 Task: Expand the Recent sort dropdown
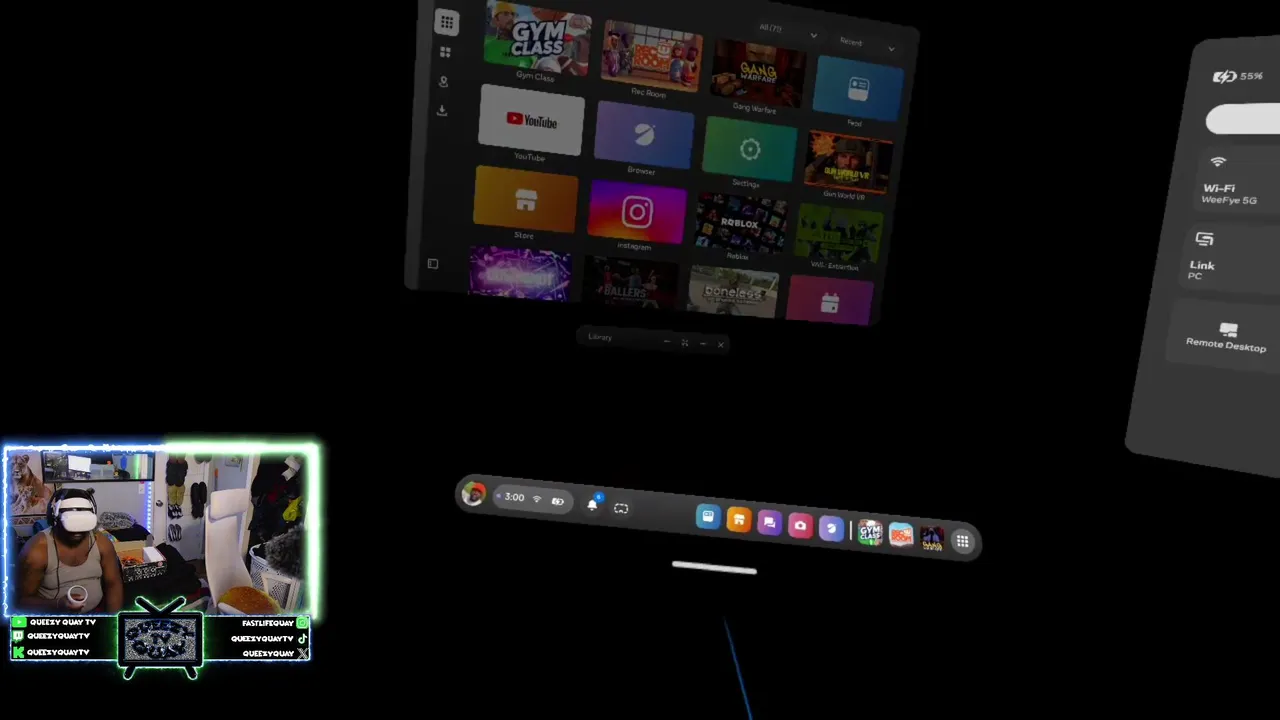point(867,44)
